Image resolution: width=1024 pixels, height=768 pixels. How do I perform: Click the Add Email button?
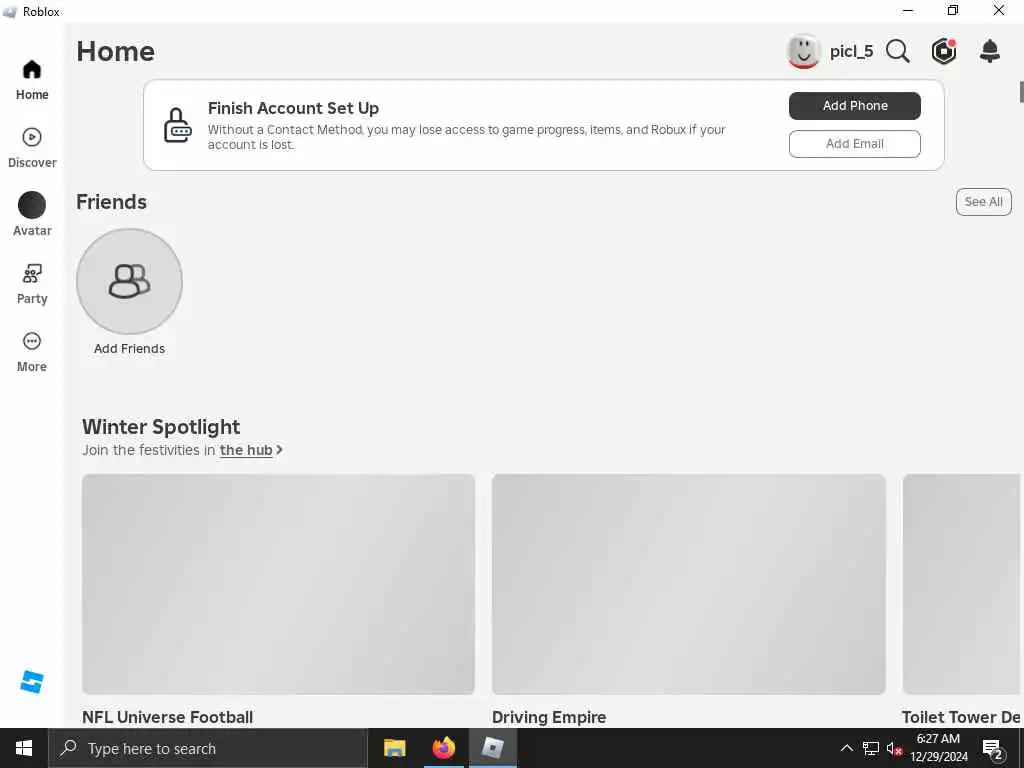[x=855, y=144]
